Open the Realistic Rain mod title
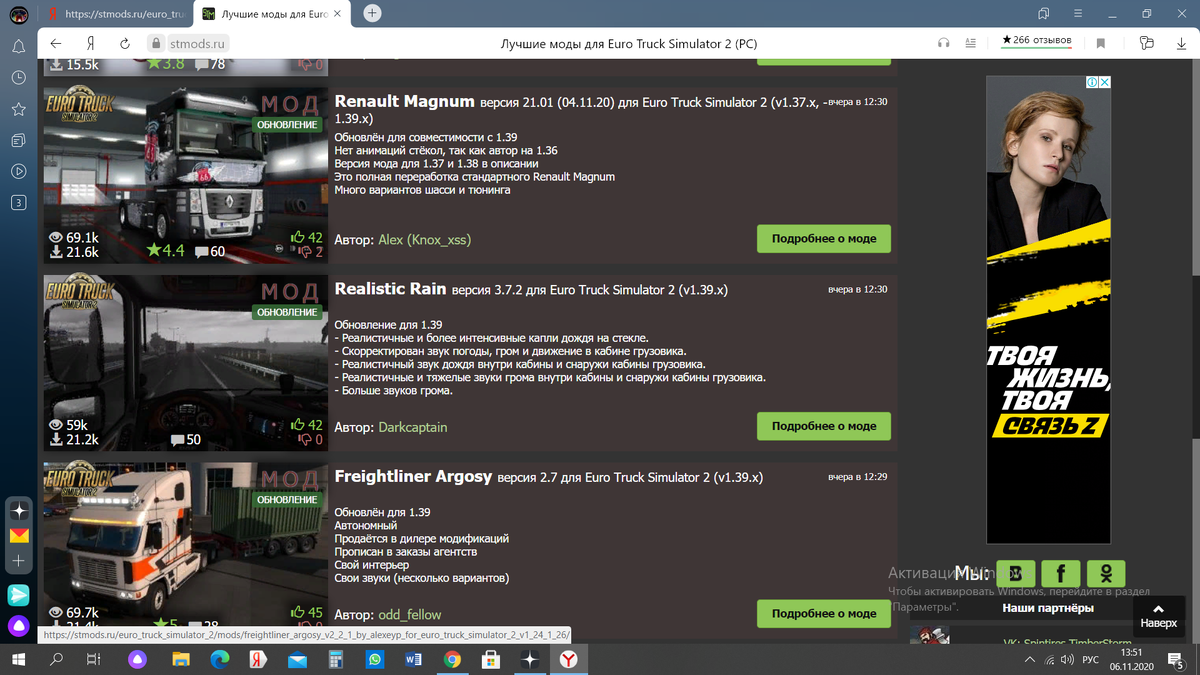The width and height of the screenshot is (1200, 675). pyautogui.click(x=390, y=288)
